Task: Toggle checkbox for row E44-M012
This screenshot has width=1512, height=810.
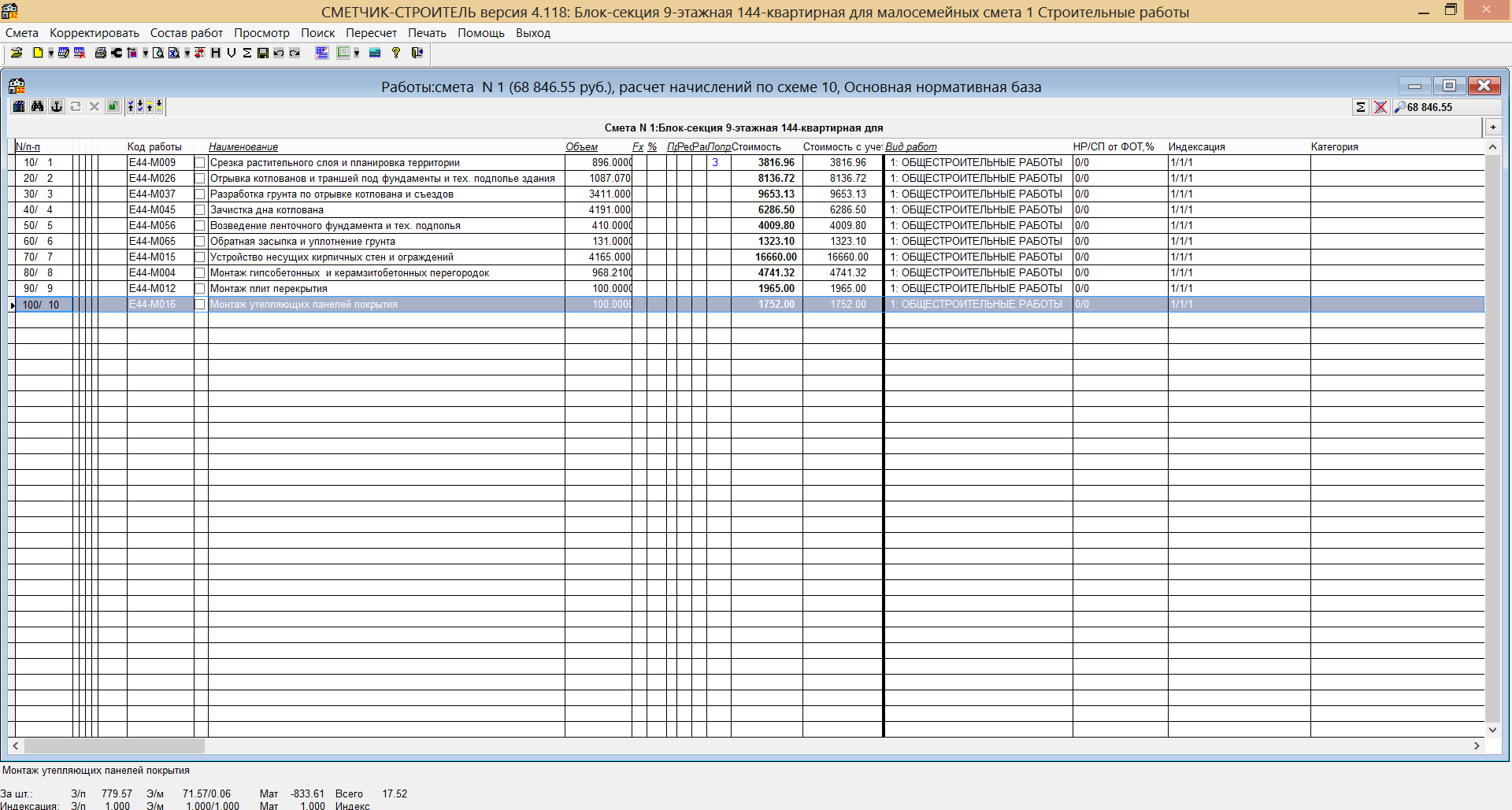Action: point(200,289)
